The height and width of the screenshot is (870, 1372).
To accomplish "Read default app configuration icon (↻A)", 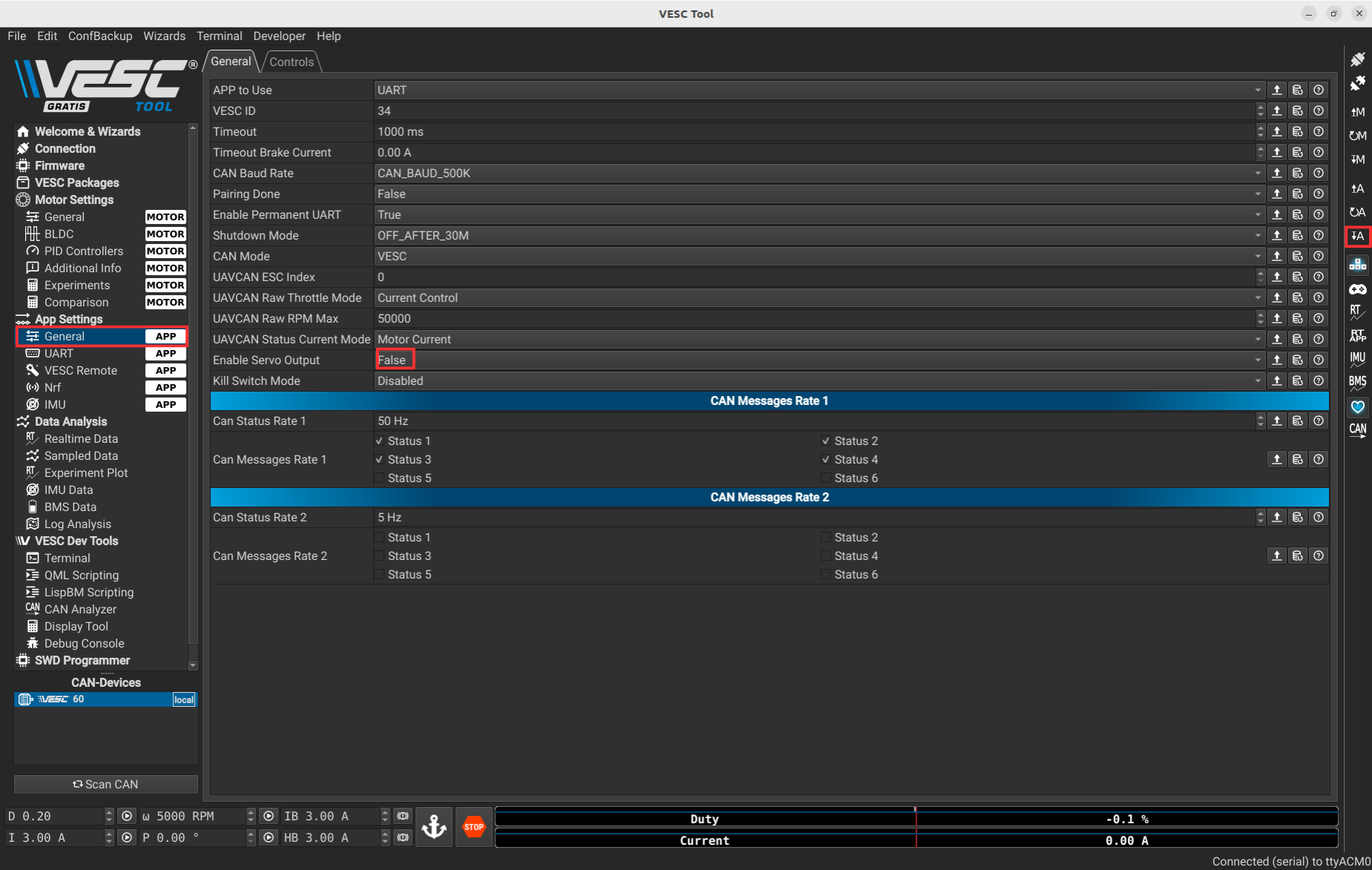I will (1357, 212).
